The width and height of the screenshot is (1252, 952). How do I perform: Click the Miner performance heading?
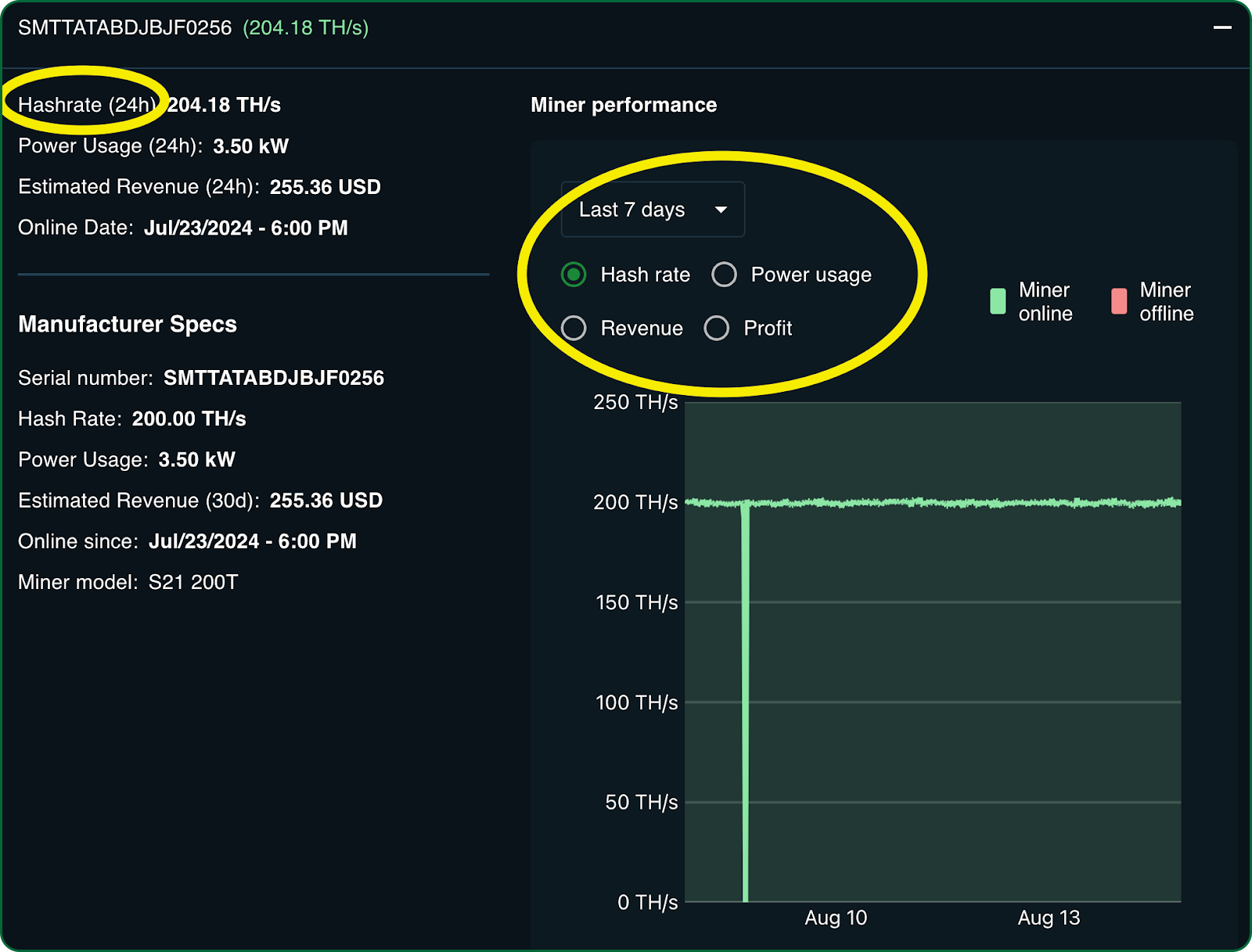(624, 104)
